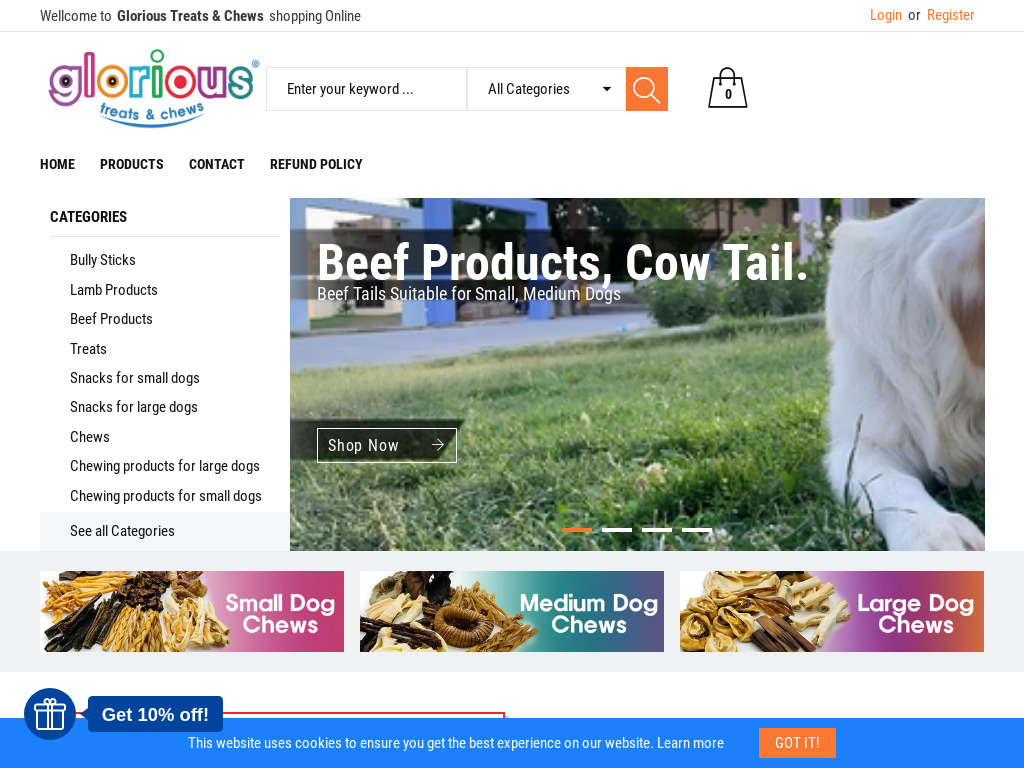
Task: Open the Refund Policy menu item
Action: (316, 164)
